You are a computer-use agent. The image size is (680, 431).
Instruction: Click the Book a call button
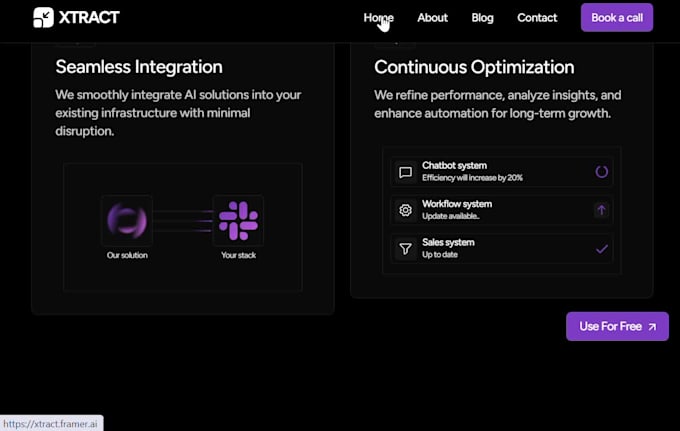pyautogui.click(x=617, y=17)
